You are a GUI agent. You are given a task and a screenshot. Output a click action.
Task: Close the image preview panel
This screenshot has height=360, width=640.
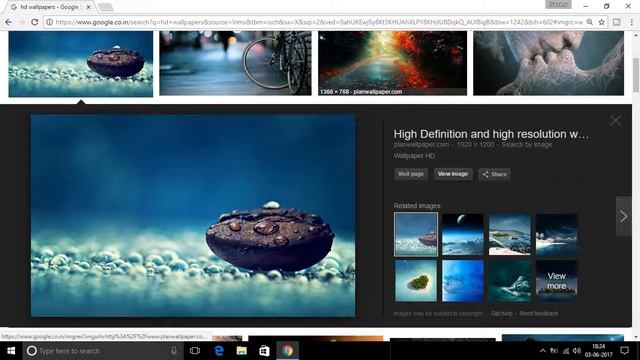[x=615, y=120]
